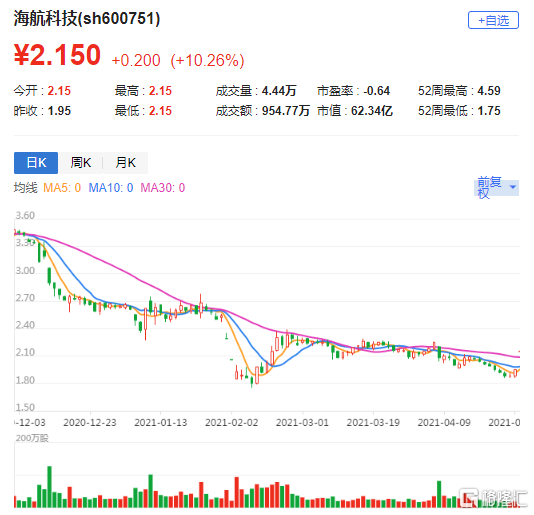Click the percentage change (+10.26%)

[207, 61]
